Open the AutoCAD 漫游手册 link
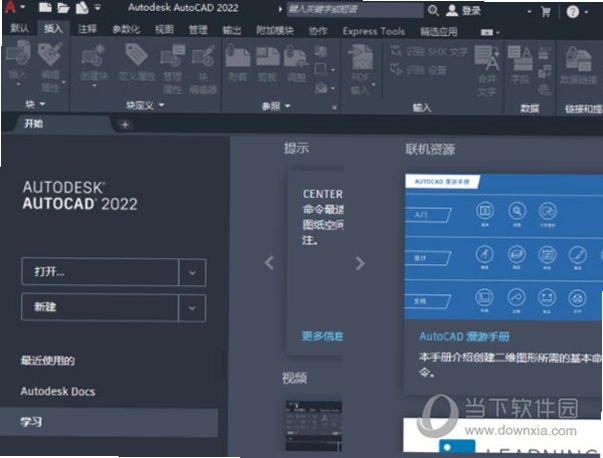Image resolution: width=603 pixels, height=458 pixels. [x=464, y=336]
